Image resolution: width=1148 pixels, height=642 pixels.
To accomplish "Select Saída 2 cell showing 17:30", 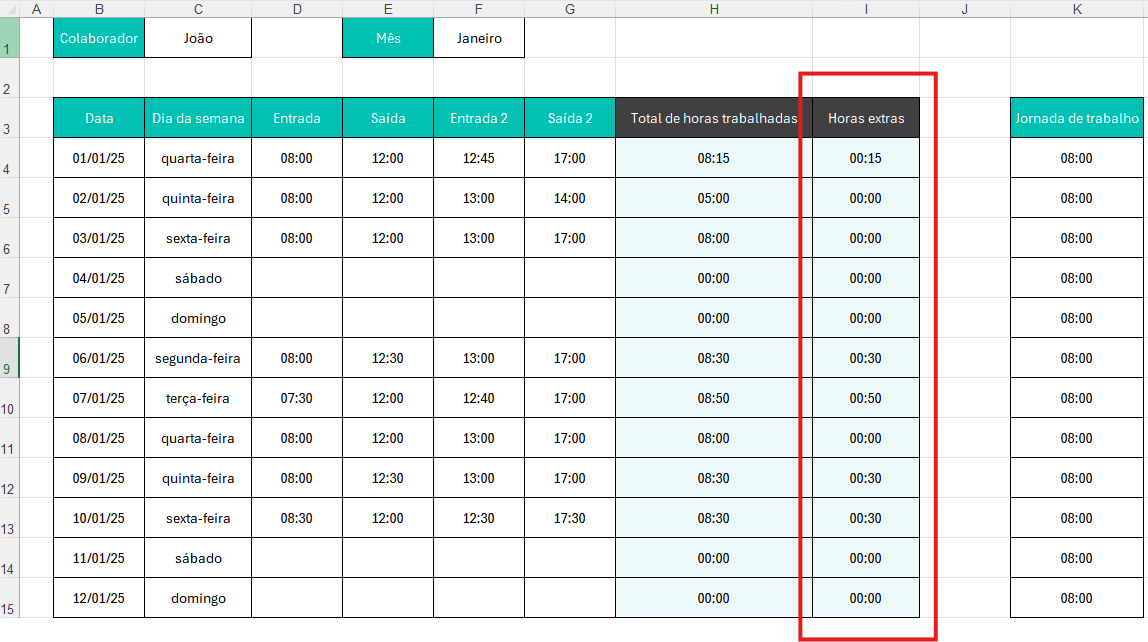I will tap(570, 518).
